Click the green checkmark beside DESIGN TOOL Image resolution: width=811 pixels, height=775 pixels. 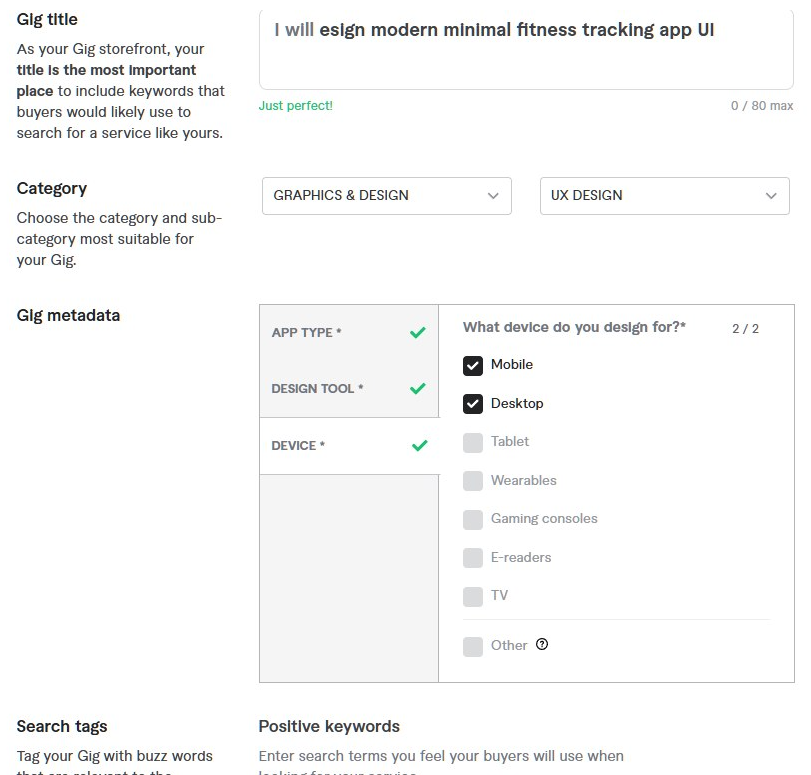[x=417, y=389]
